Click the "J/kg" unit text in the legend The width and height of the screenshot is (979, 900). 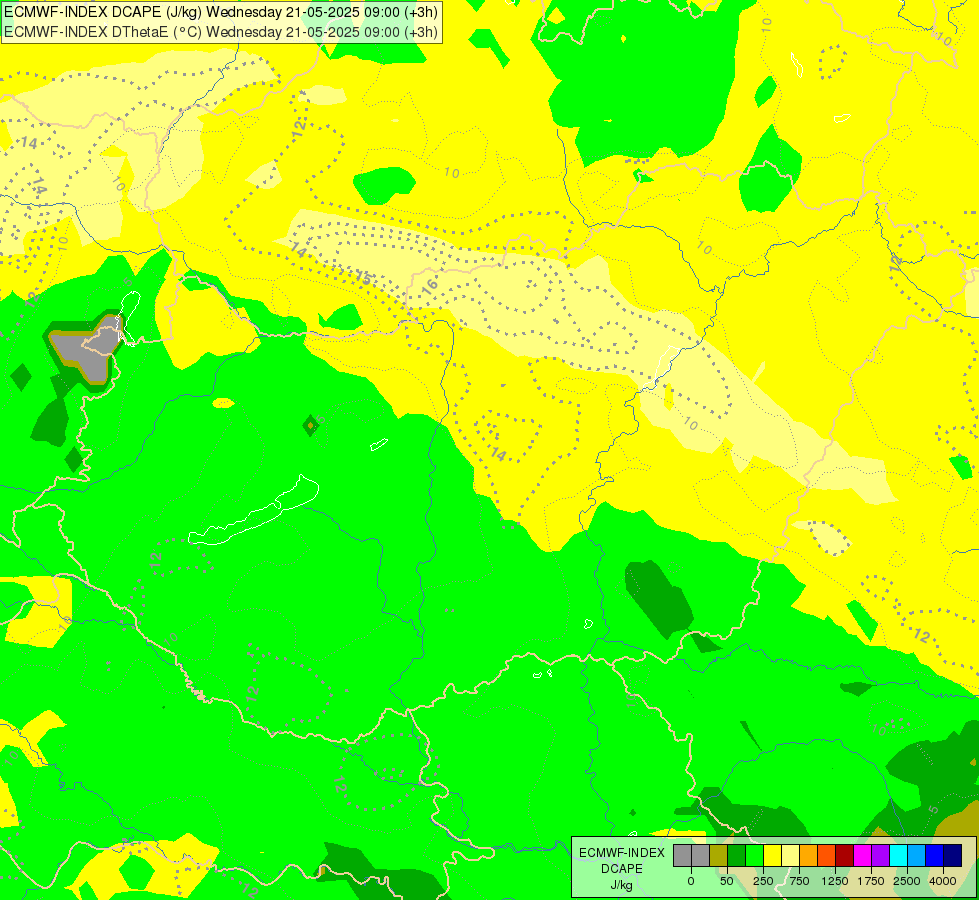(x=622, y=885)
